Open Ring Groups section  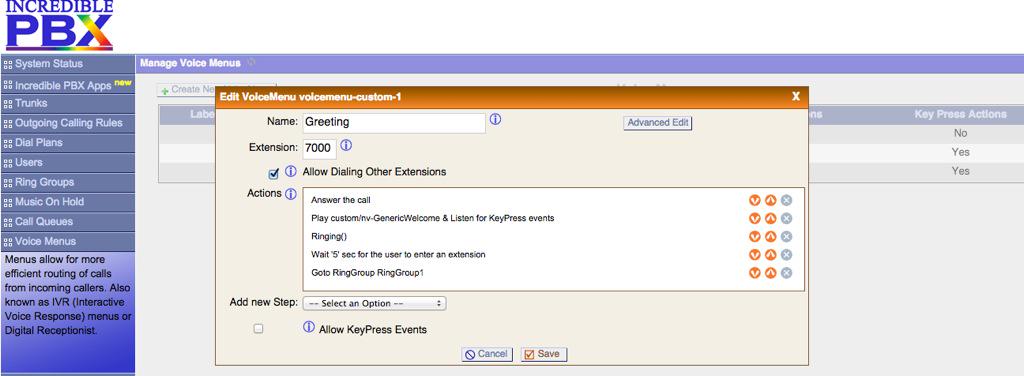[68, 182]
